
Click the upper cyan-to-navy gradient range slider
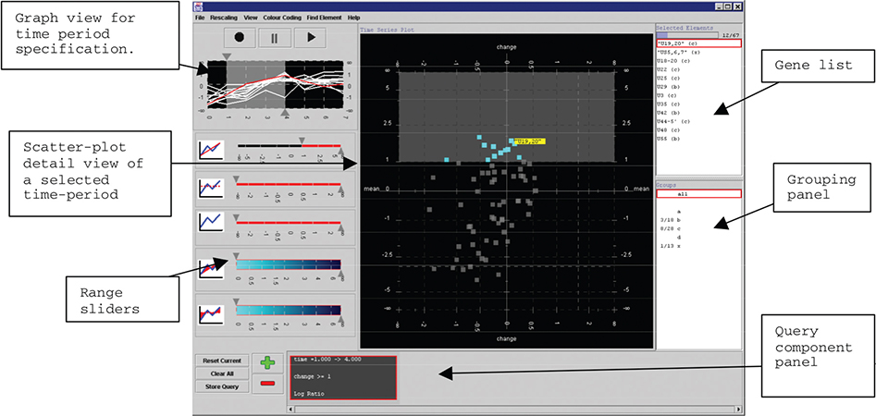point(288,264)
